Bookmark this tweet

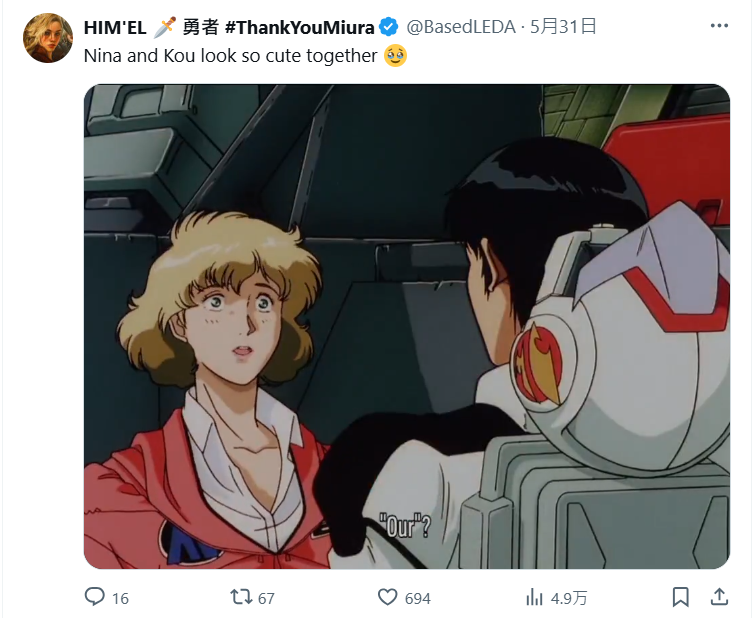(681, 597)
